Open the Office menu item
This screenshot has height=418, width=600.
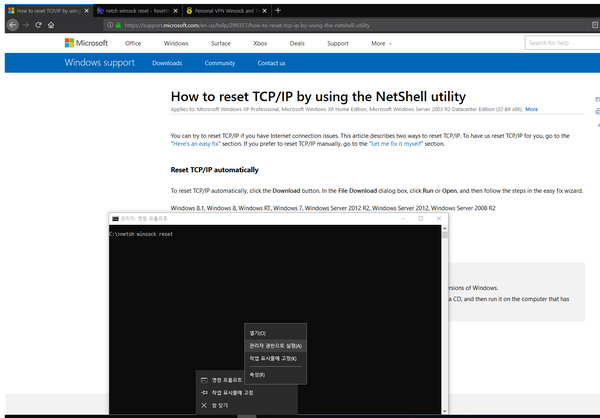click(133, 43)
